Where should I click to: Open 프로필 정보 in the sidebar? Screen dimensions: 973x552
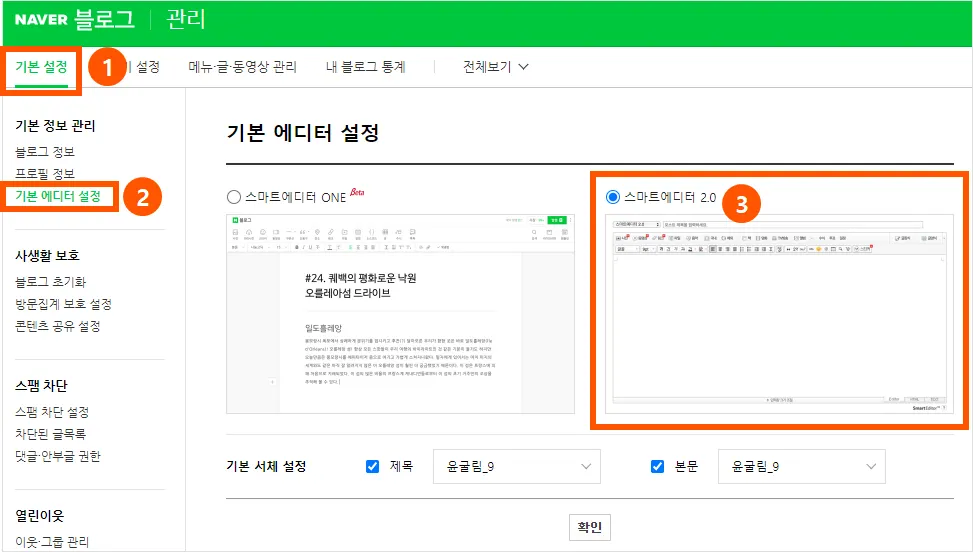(x=45, y=174)
